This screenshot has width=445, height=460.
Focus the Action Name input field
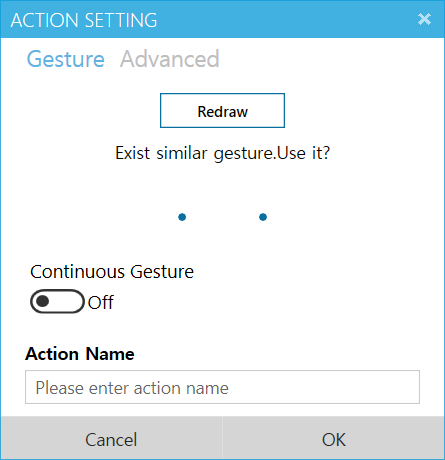coord(222,387)
